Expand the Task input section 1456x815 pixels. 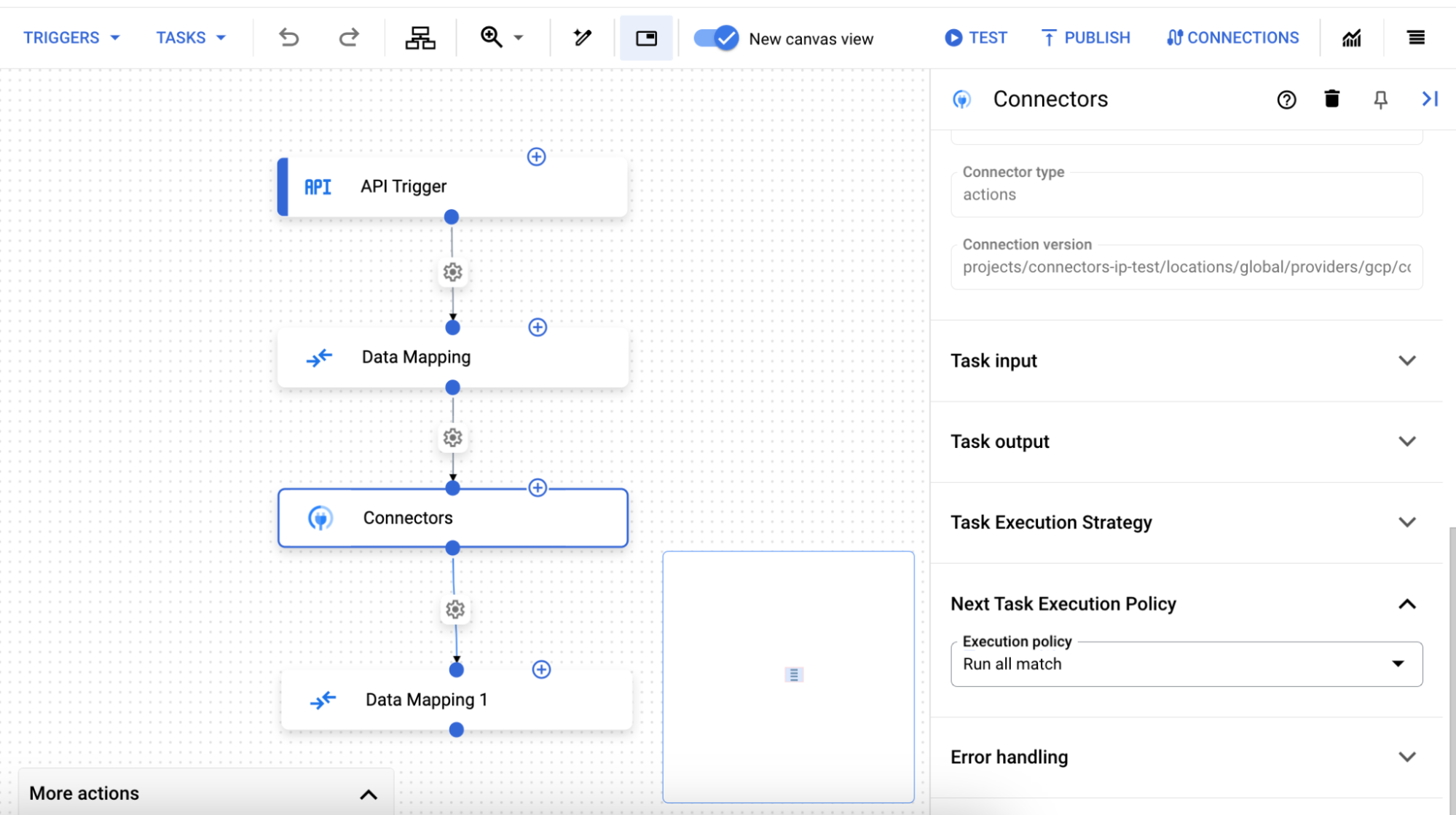pos(1406,359)
